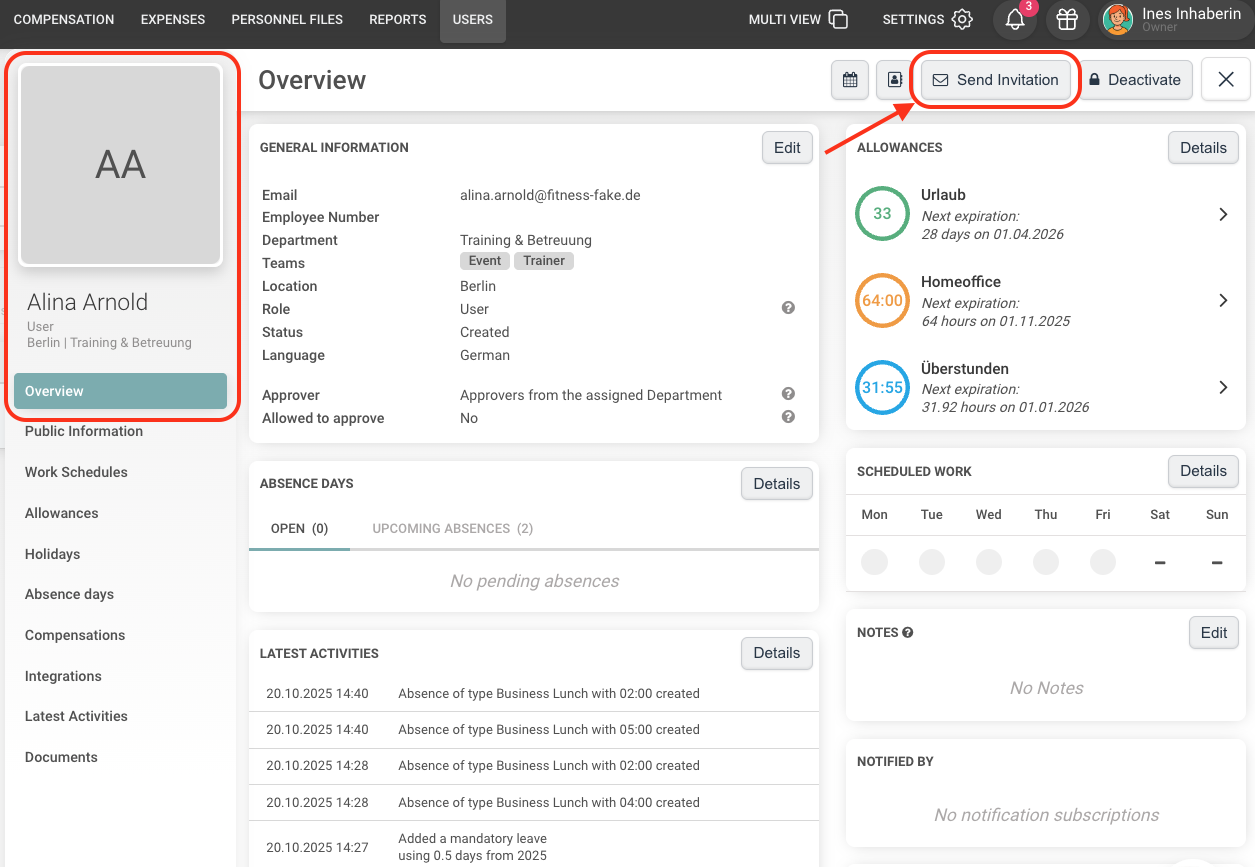1255x867 pixels.
Task: Open Work Schedules in sidebar
Action: [x=76, y=472]
